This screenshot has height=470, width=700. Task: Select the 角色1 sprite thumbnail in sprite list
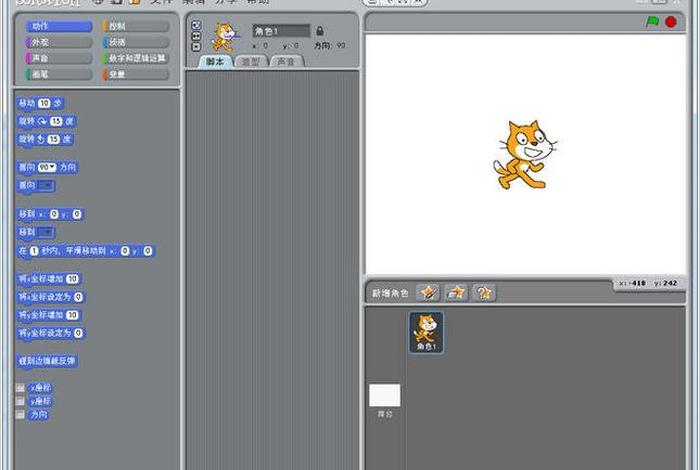[x=426, y=333]
